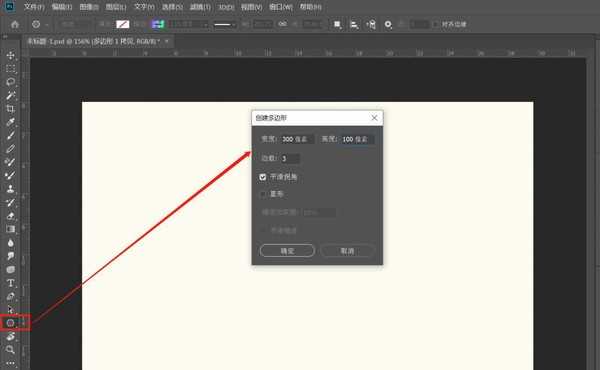Select the Eyedropper tool
The width and height of the screenshot is (600, 370).
[10, 122]
